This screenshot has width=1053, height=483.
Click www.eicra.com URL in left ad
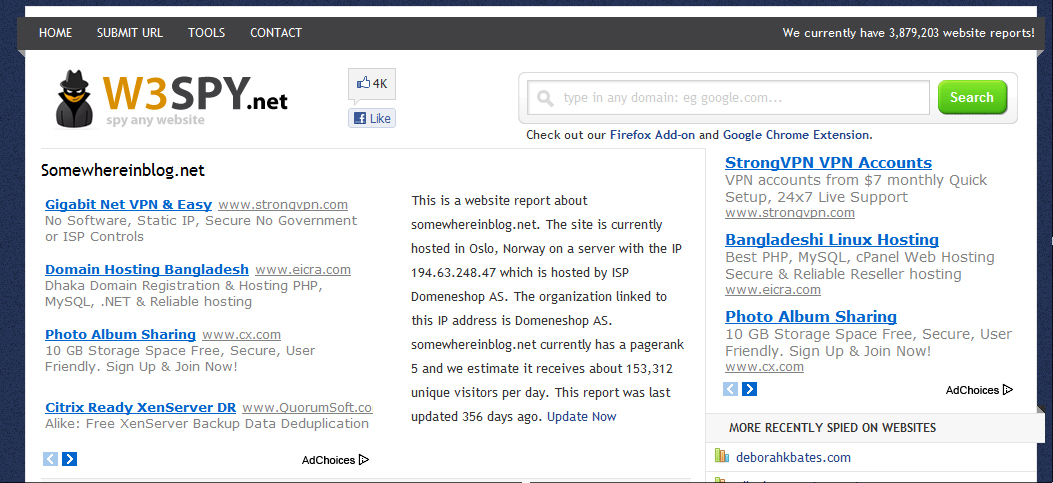303,270
